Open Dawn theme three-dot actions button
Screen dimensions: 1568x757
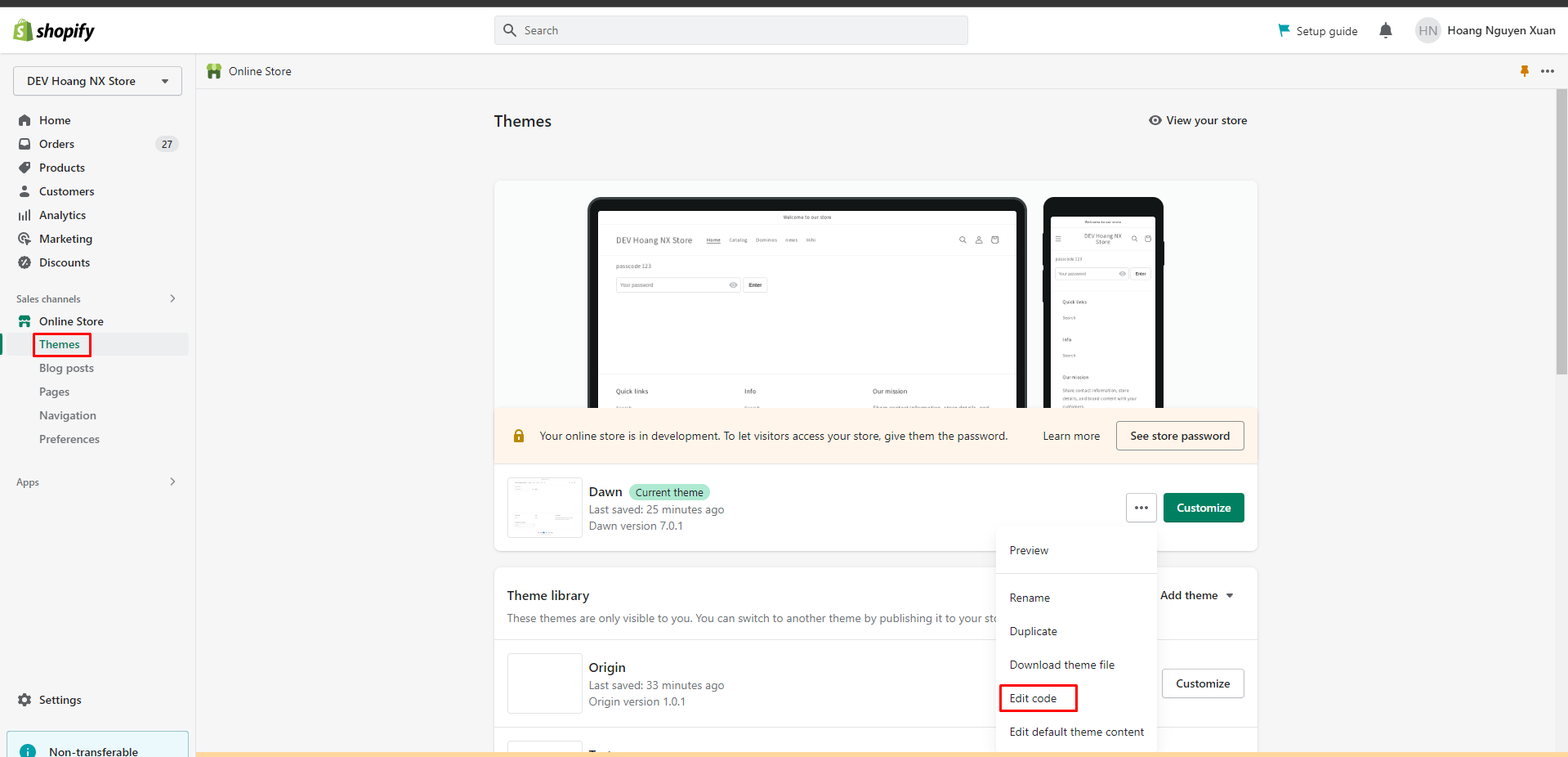[x=1141, y=508]
